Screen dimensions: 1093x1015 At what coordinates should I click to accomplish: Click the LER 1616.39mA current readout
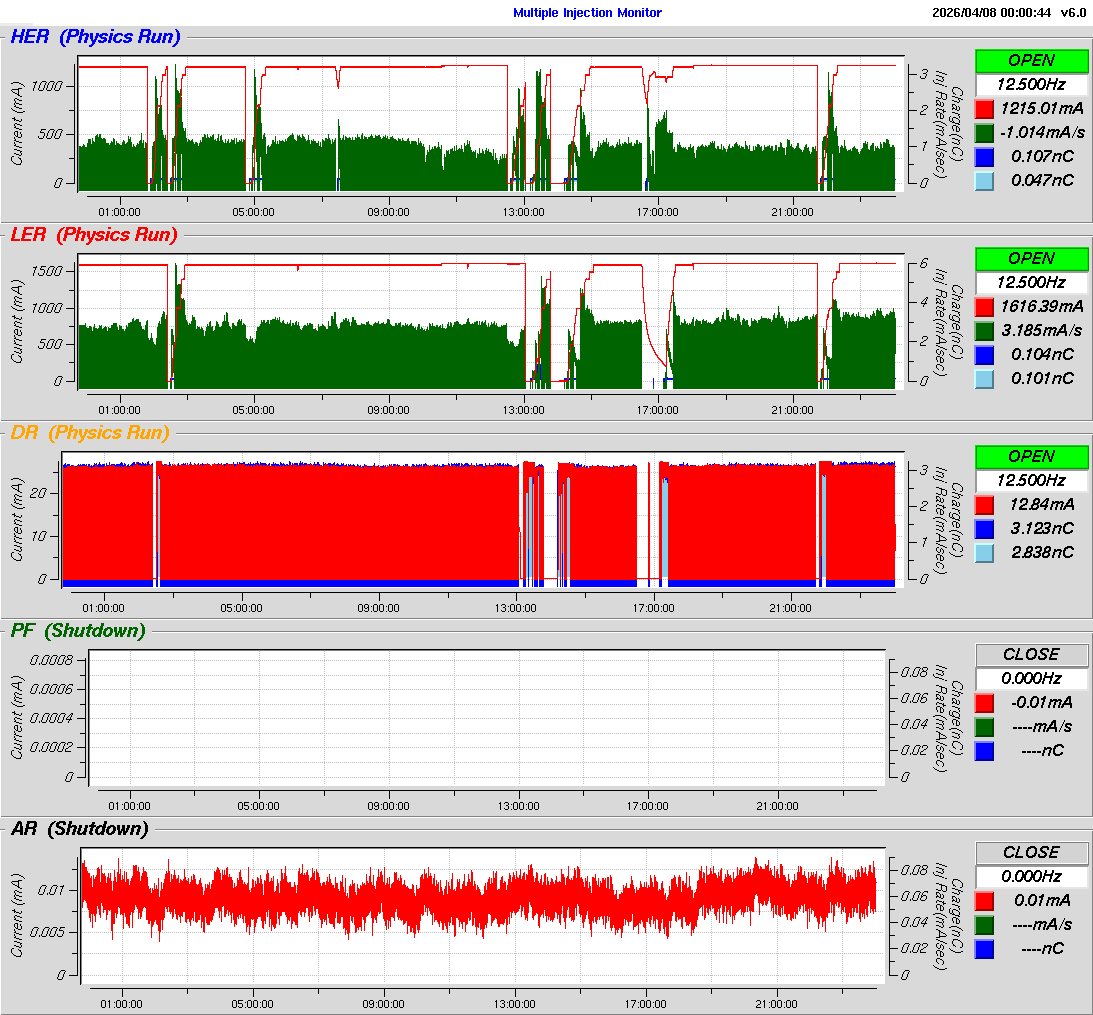1042,306
